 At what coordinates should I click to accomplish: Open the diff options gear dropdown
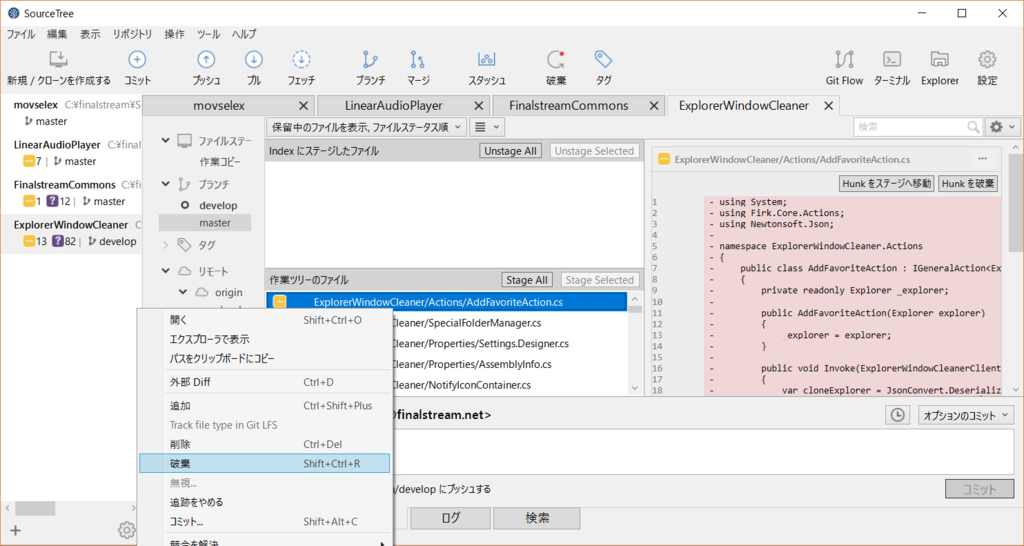pos(1002,127)
